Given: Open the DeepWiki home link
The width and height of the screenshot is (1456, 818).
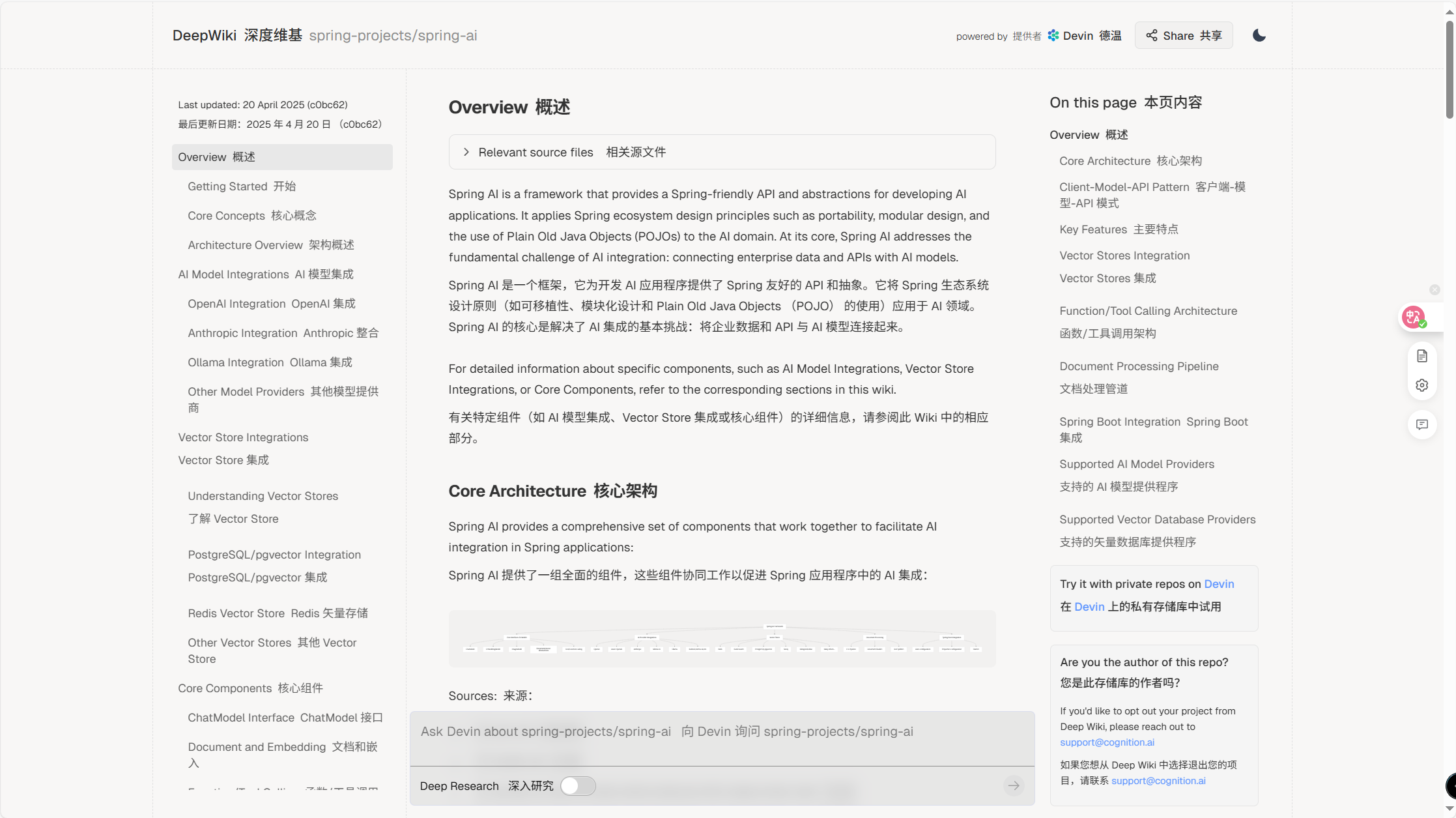Looking at the screenshot, I should pyautogui.click(x=237, y=35).
